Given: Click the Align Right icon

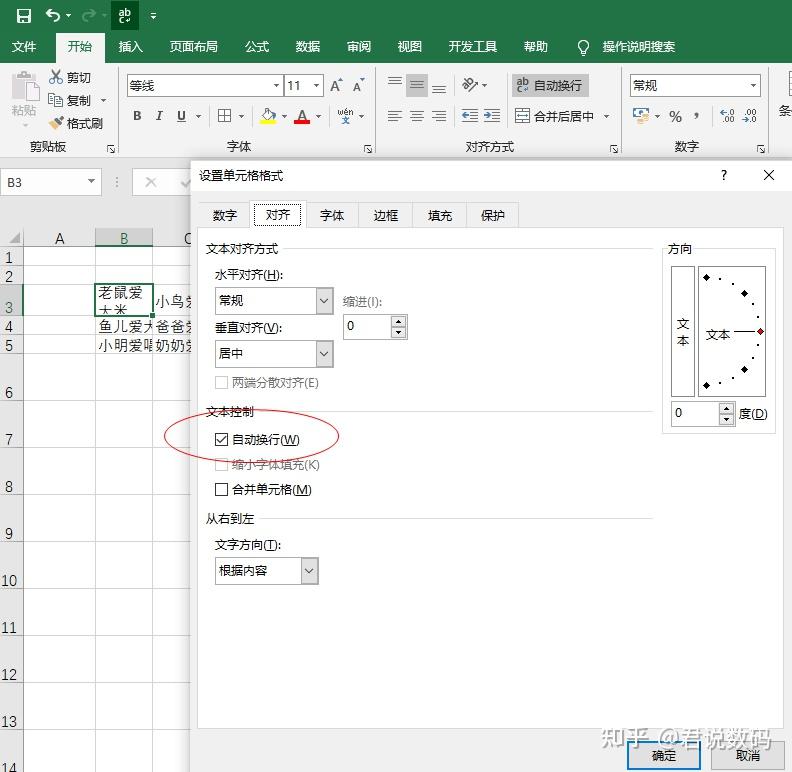Looking at the screenshot, I should coord(439,116).
